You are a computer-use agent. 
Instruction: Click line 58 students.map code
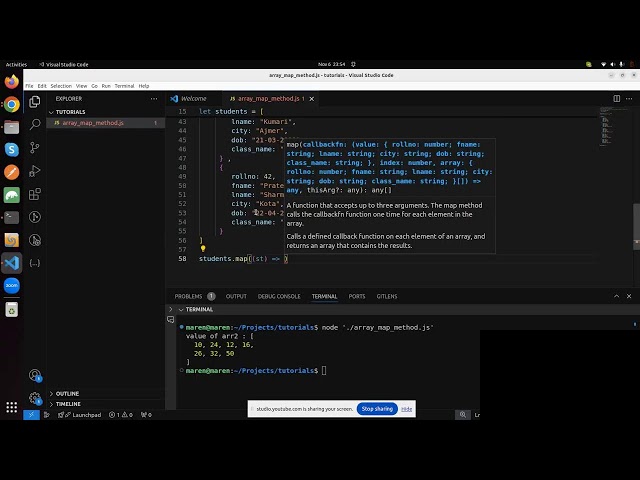point(243,259)
